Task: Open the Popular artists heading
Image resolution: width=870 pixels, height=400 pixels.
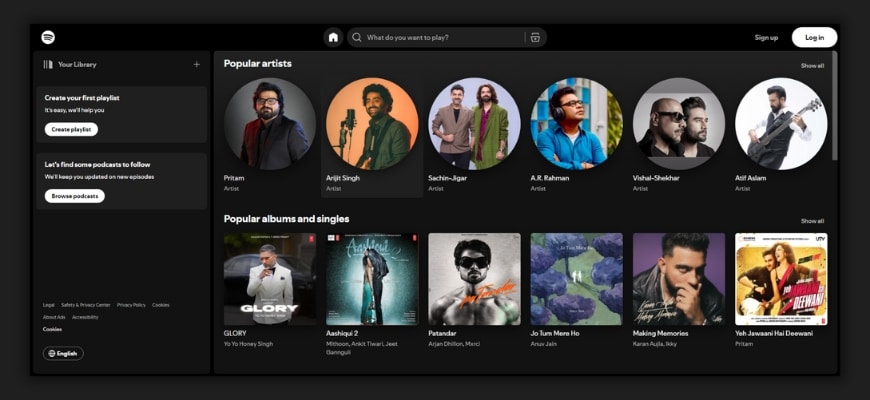Action: (x=257, y=63)
